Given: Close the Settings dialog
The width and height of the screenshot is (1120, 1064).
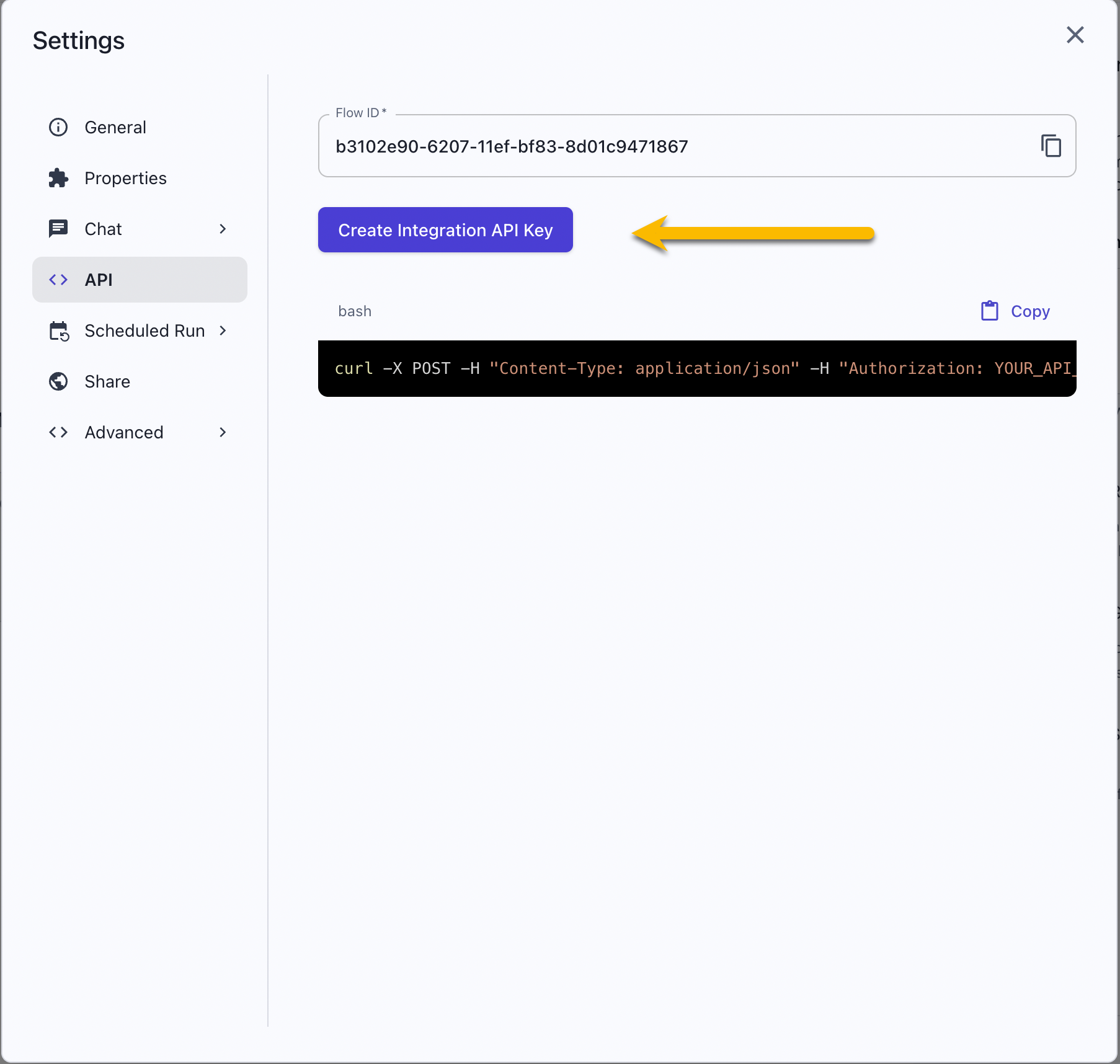Looking at the screenshot, I should coord(1075,35).
